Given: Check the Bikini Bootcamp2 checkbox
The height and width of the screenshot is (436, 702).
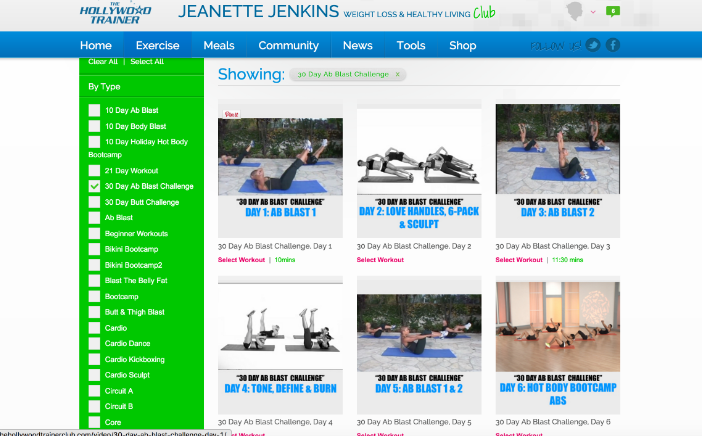Looking at the screenshot, I should [94, 265].
